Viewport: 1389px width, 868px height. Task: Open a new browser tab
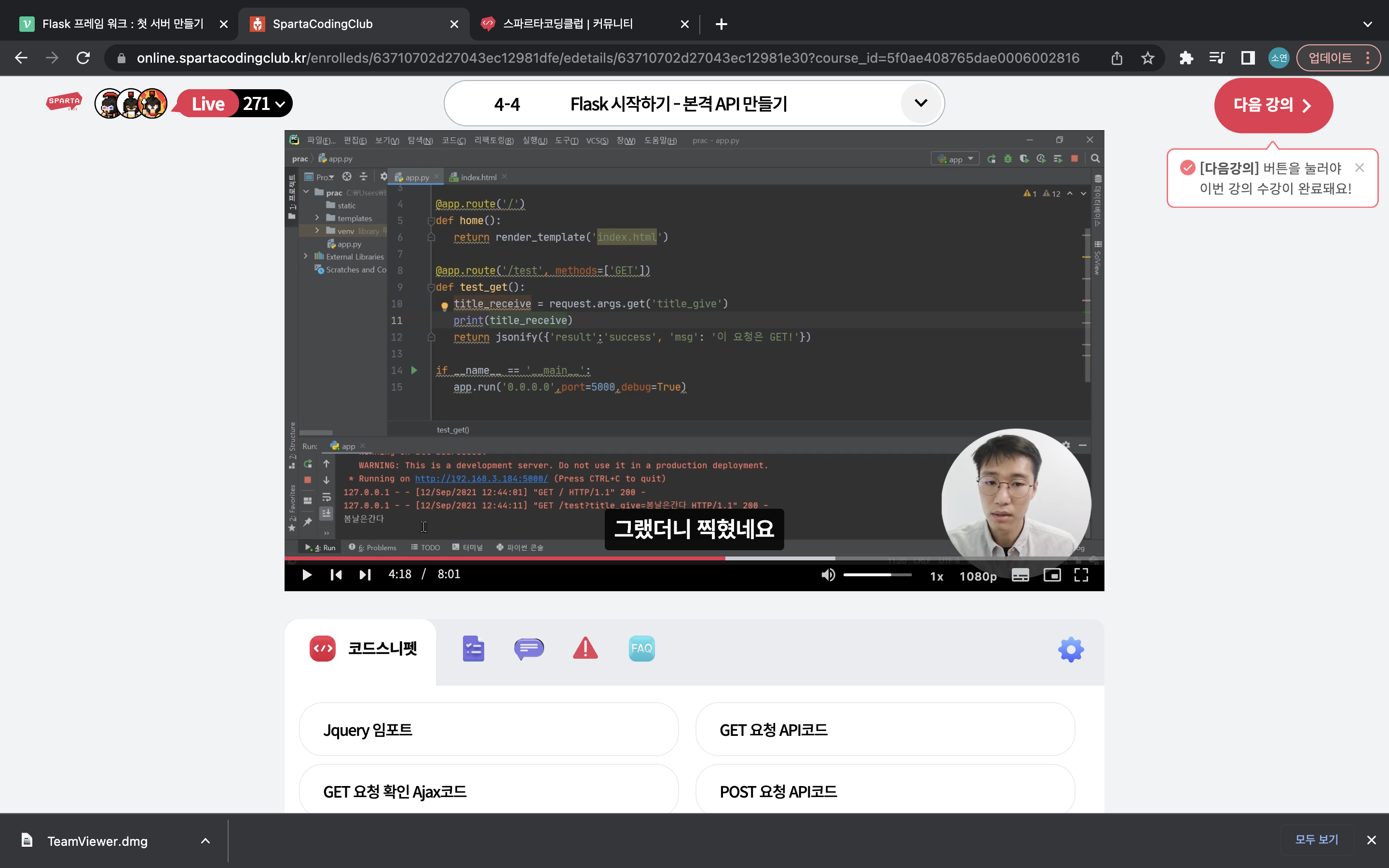(722, 24)
